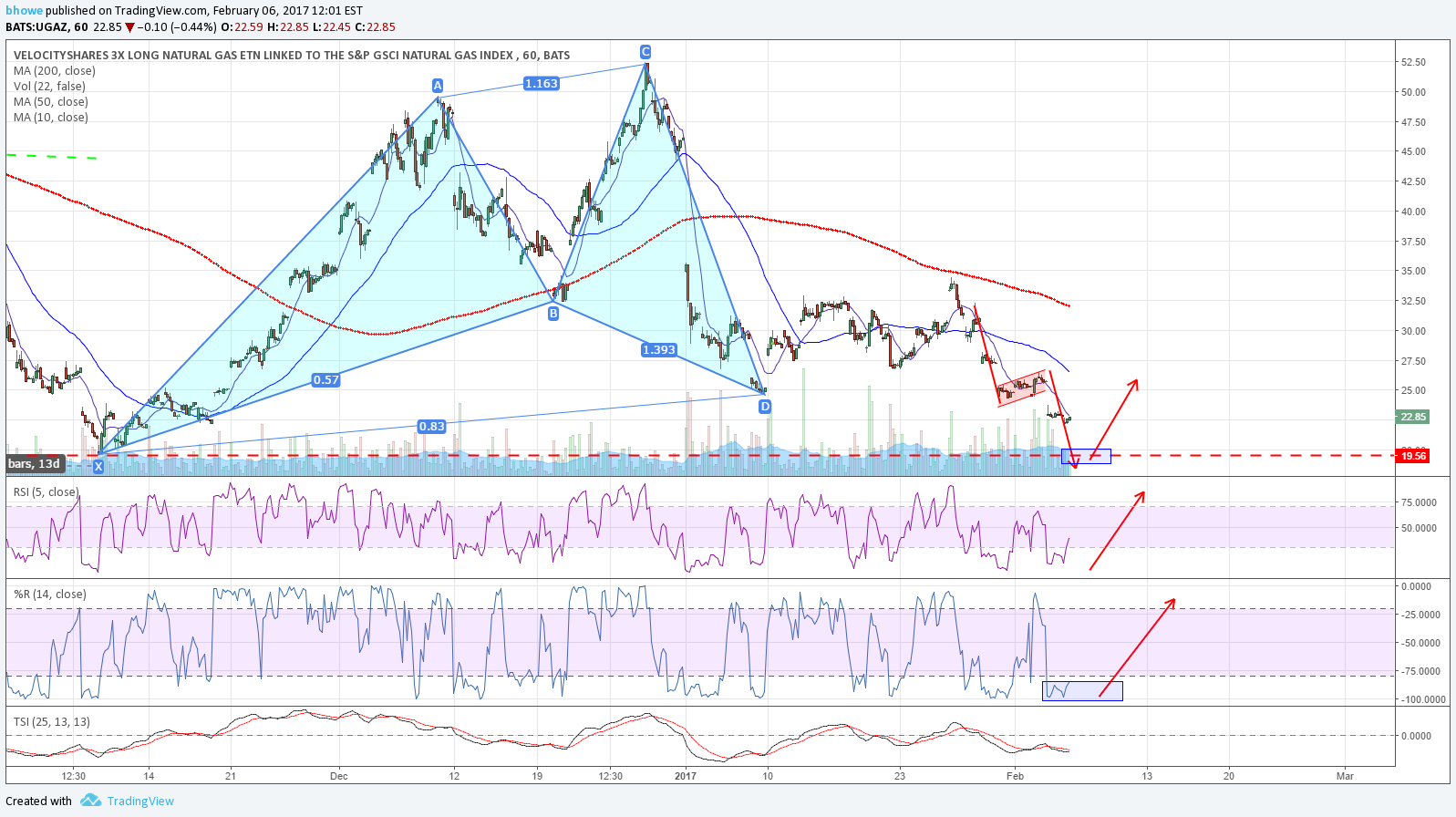Click the red 19.56 price level tag
The height and width of the screenshot is (817, 1456).
(x=1413, y=456)
